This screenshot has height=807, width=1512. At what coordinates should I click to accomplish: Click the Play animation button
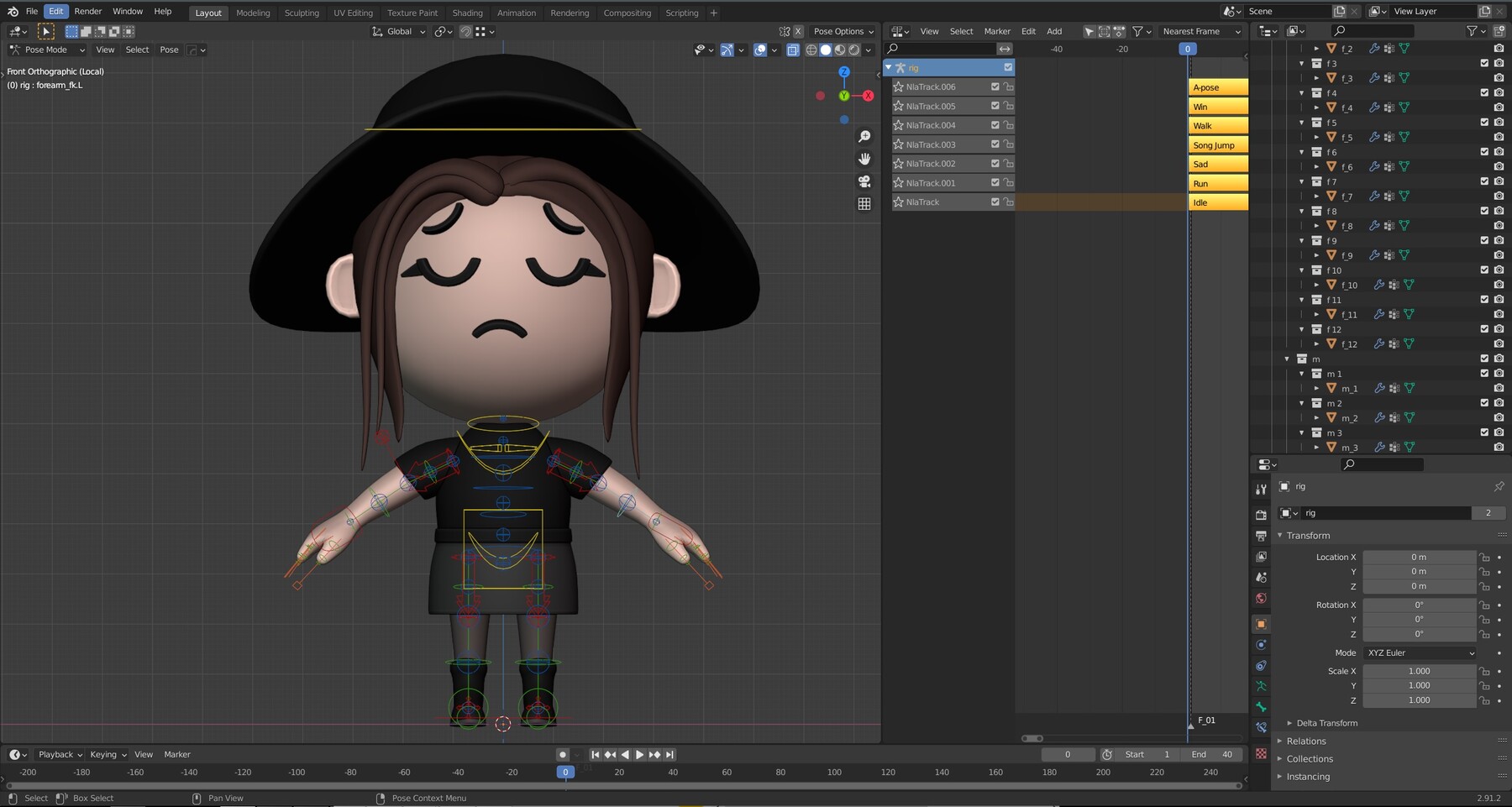[639, 755]
